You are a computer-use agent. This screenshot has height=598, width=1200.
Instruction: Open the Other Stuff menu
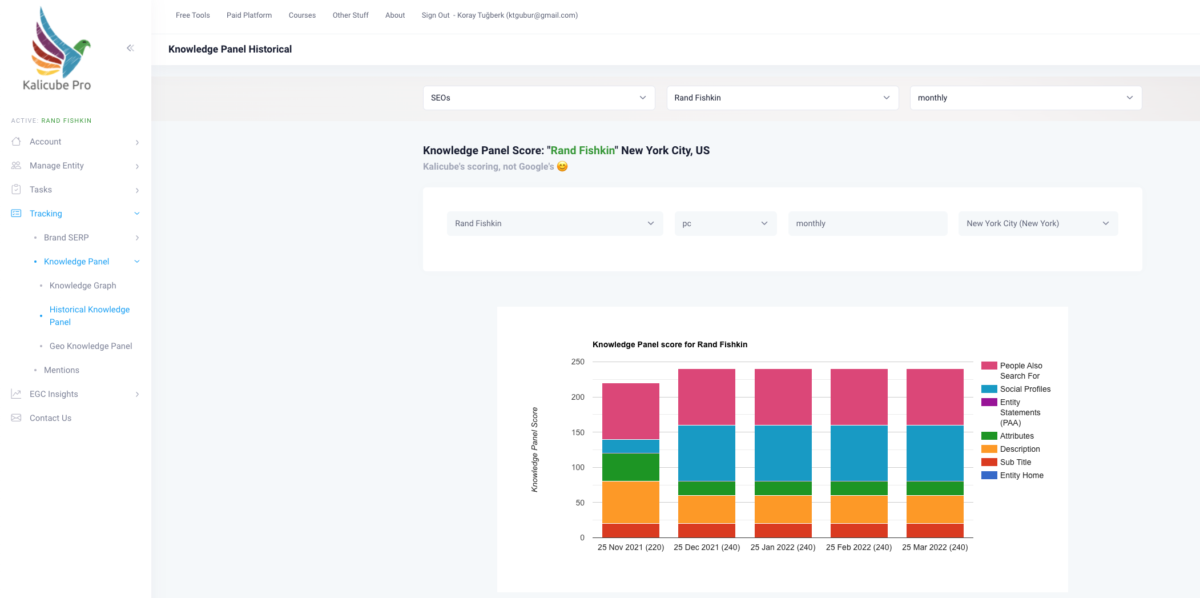(350, 15)
